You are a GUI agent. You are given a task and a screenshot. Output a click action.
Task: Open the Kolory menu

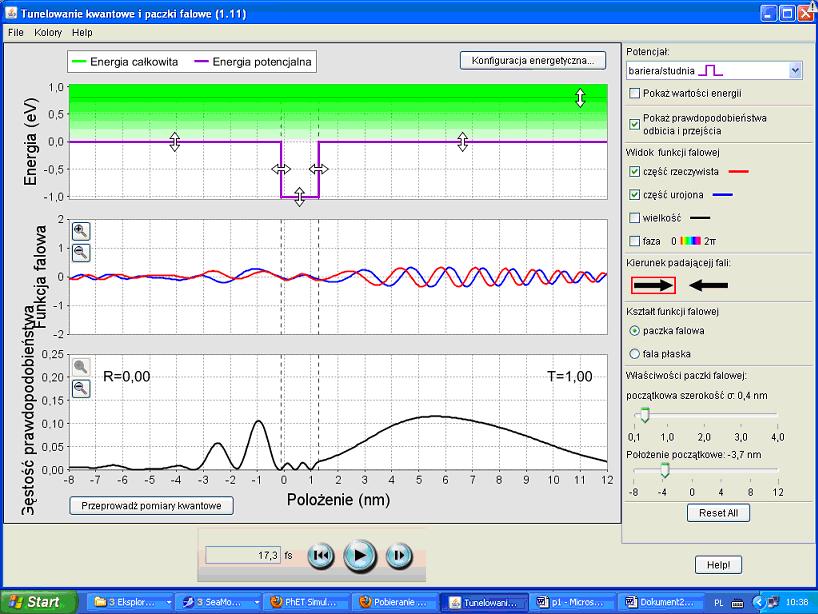point(48,32)
